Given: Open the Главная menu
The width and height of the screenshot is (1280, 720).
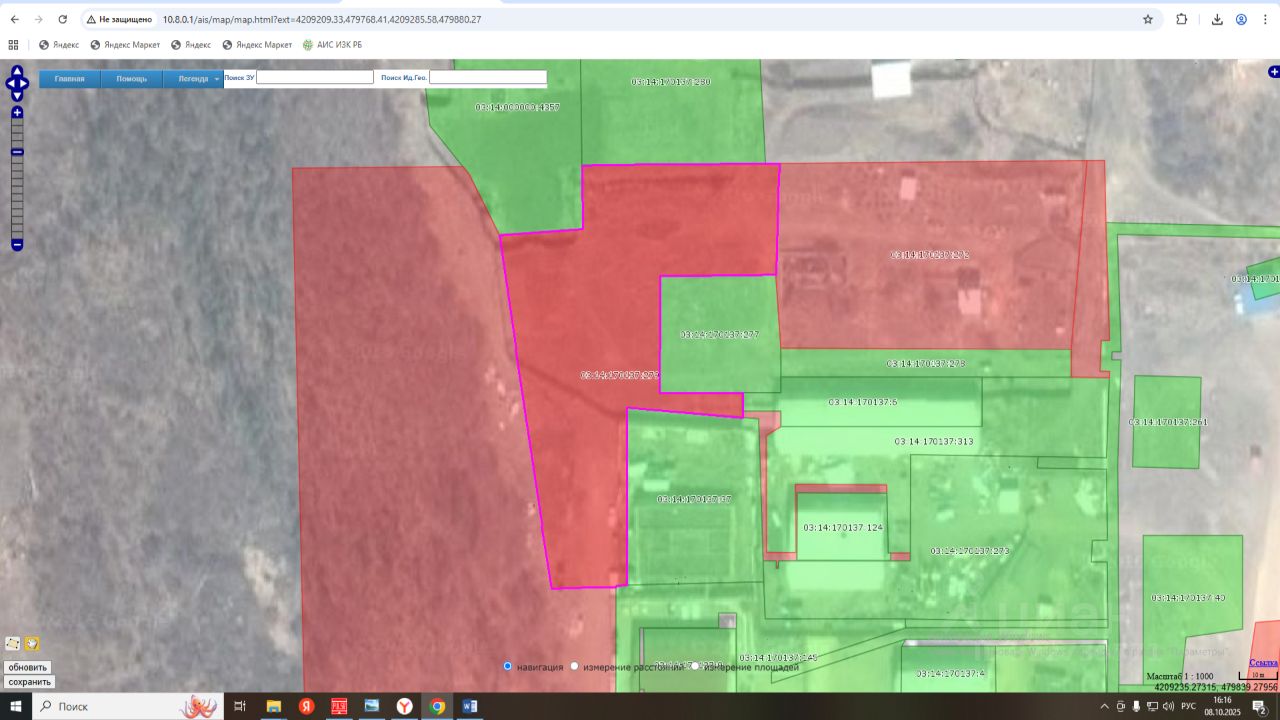Looking at the screenshot, I should (x=70, y=79).
